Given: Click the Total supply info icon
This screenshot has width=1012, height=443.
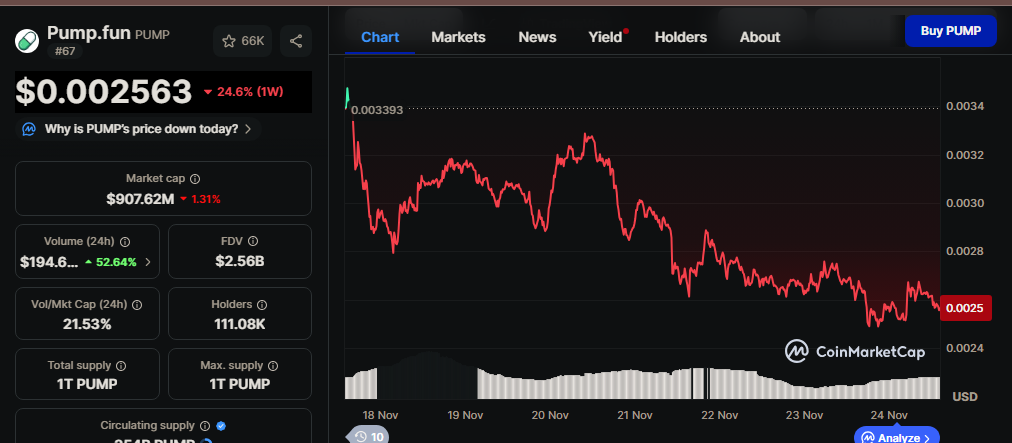Looking at the screenshot, I should click(121, 366).
